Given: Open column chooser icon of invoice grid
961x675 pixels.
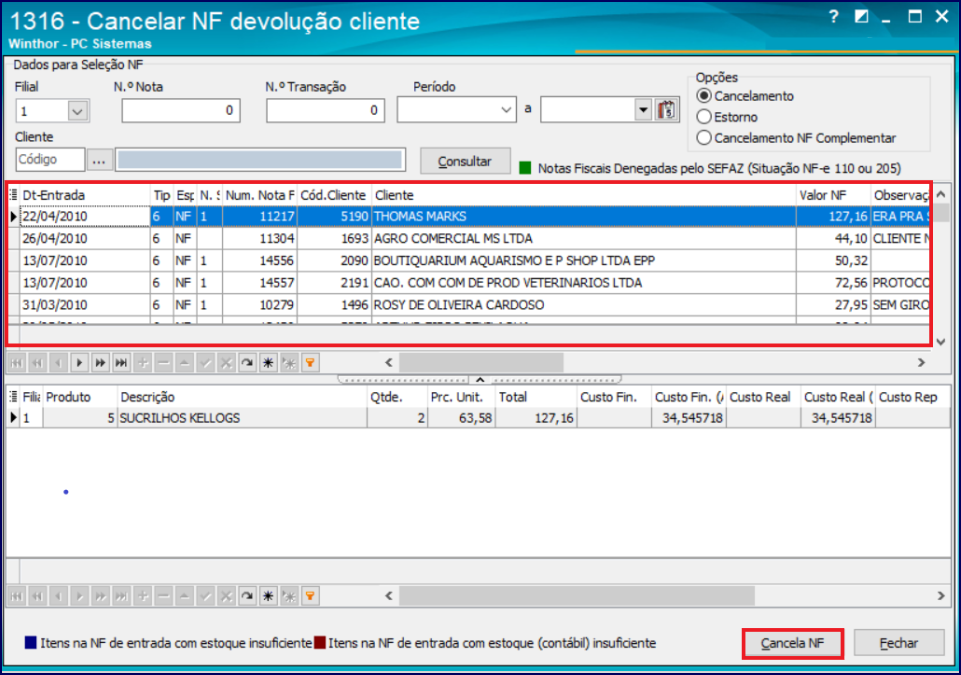Looking at the screenshot, I should point(13,195).
